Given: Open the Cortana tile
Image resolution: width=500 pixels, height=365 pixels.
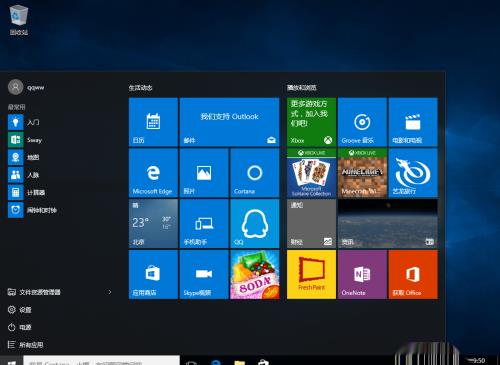Looking at the screenshot, I should [x=255, y=173].
